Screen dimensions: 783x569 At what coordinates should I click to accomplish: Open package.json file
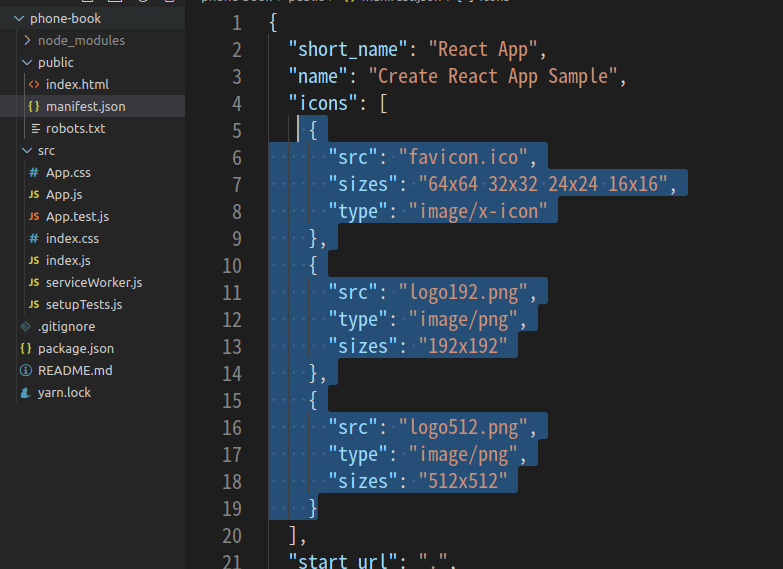pyautogui.click(x=76, y=349)
